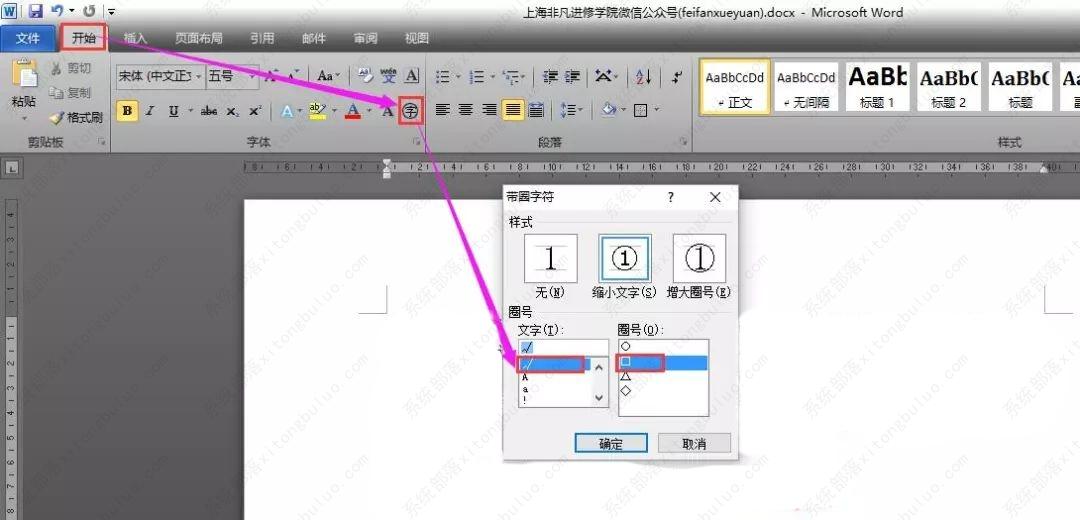This screenshot has height=520, width=1080.
Task: Select the 无间隔 style thumbnail
Action: coord(806,86)
